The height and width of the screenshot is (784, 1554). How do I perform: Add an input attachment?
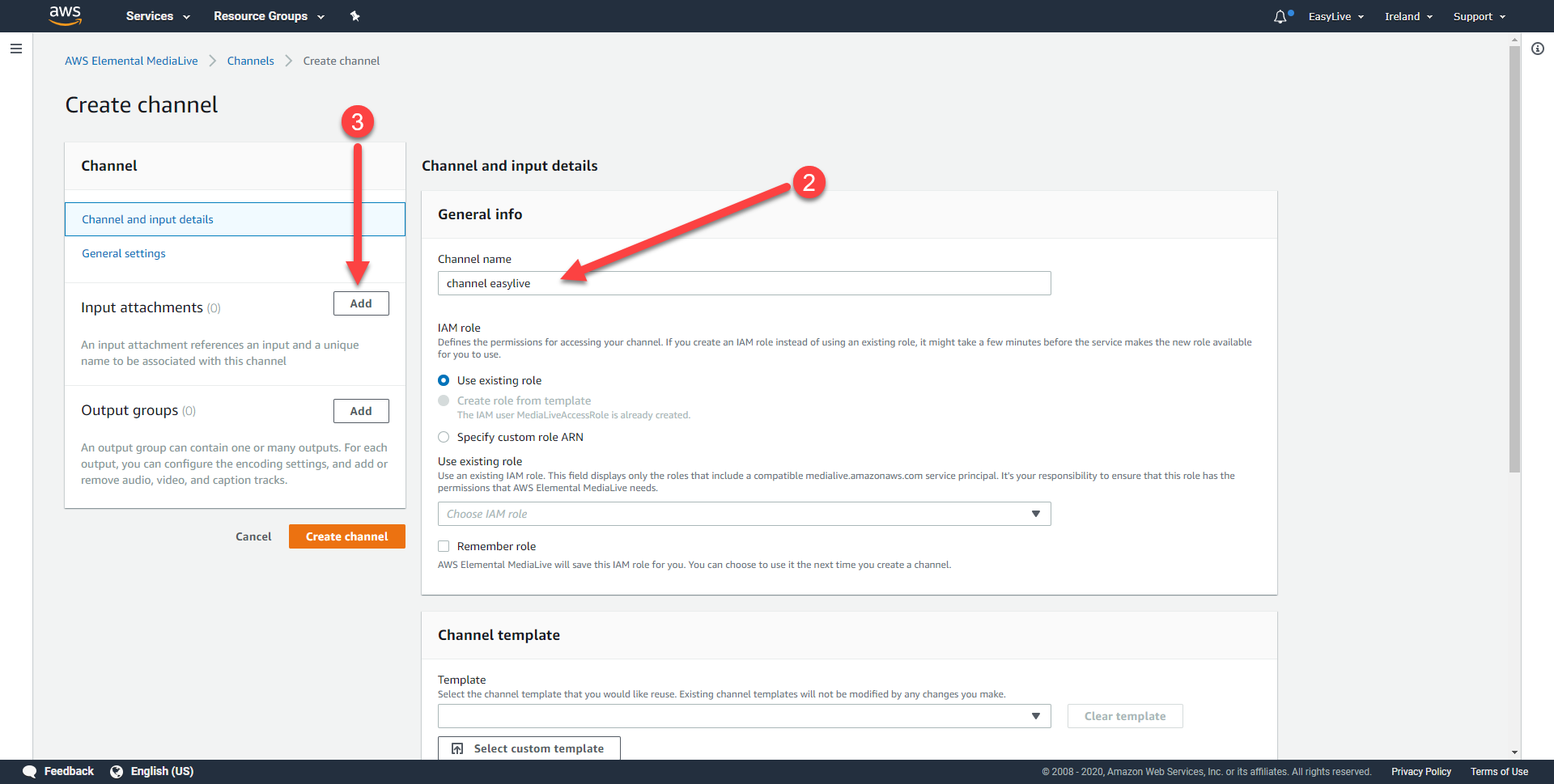(361, 303)
